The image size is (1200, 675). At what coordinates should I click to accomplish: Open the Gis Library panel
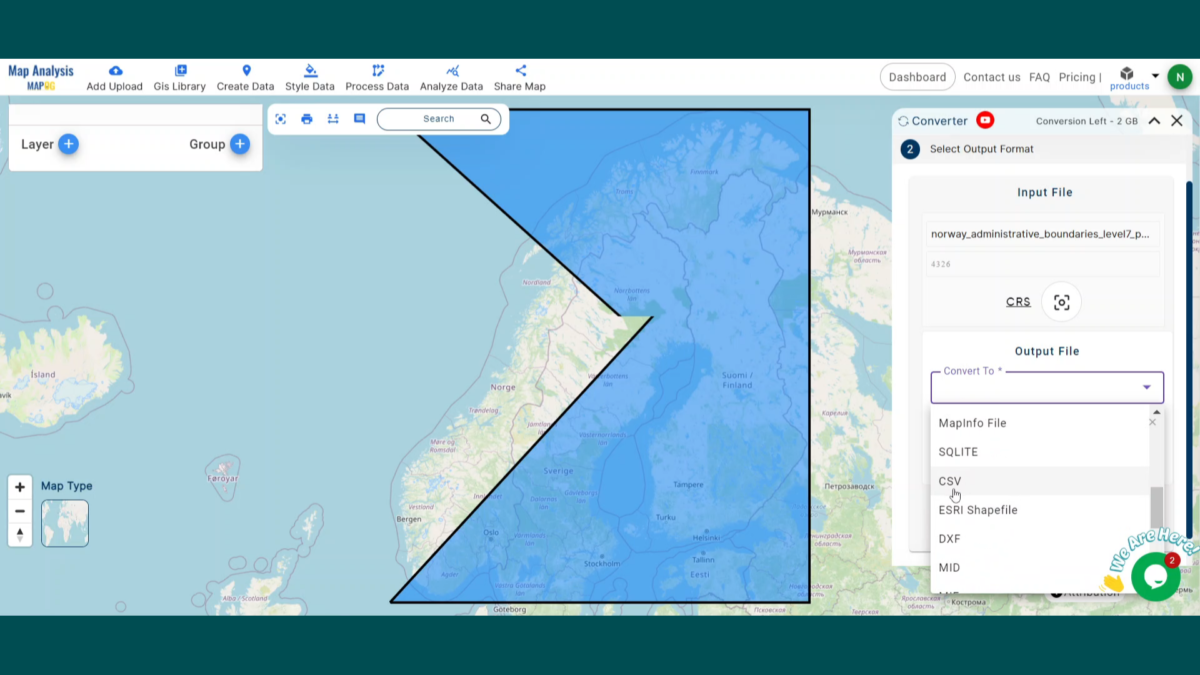tap(180, 76)
